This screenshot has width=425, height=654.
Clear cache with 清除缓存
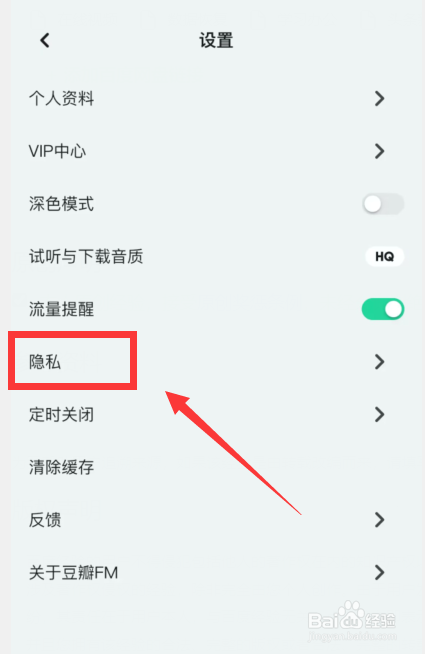tap(61, 467)
